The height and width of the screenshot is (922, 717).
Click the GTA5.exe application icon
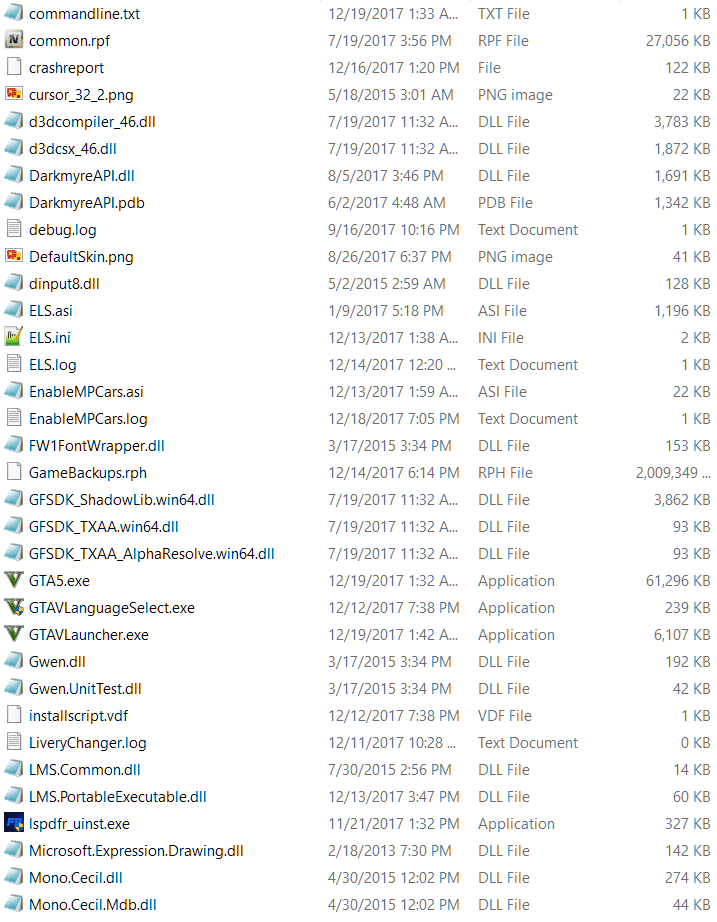(x=14, y=580)
